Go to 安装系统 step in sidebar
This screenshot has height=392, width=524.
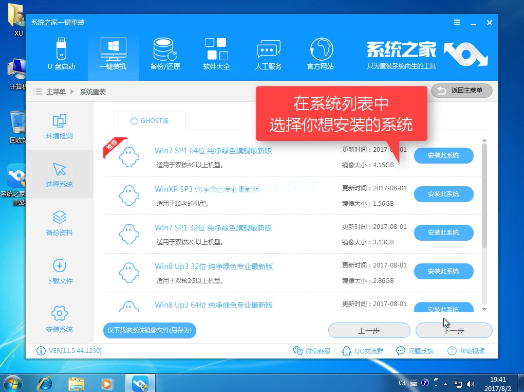point(59,319)
